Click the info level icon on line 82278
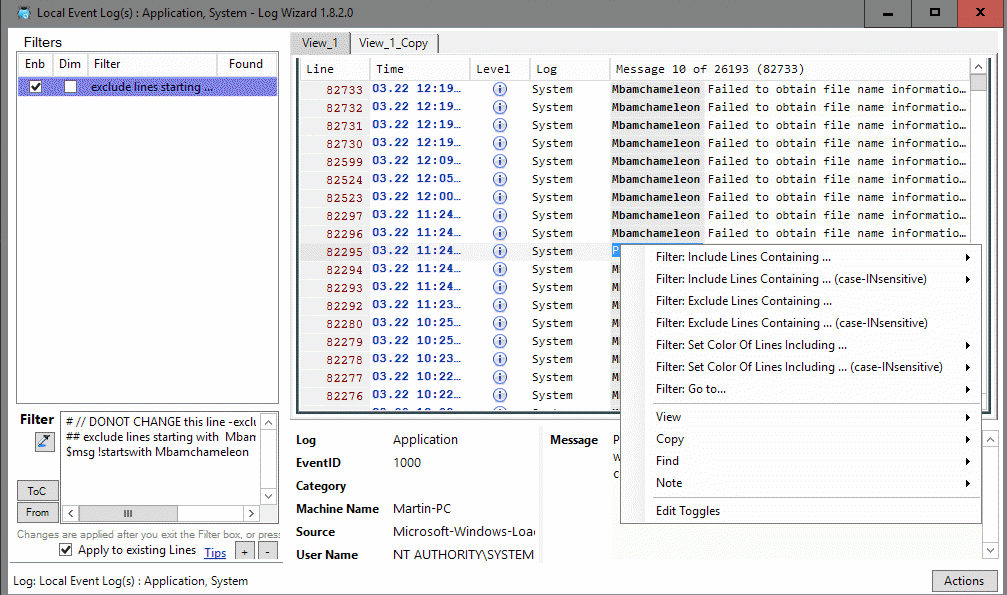The width and height of the screenshot is (1007, 595). click(x=500, y=359)
